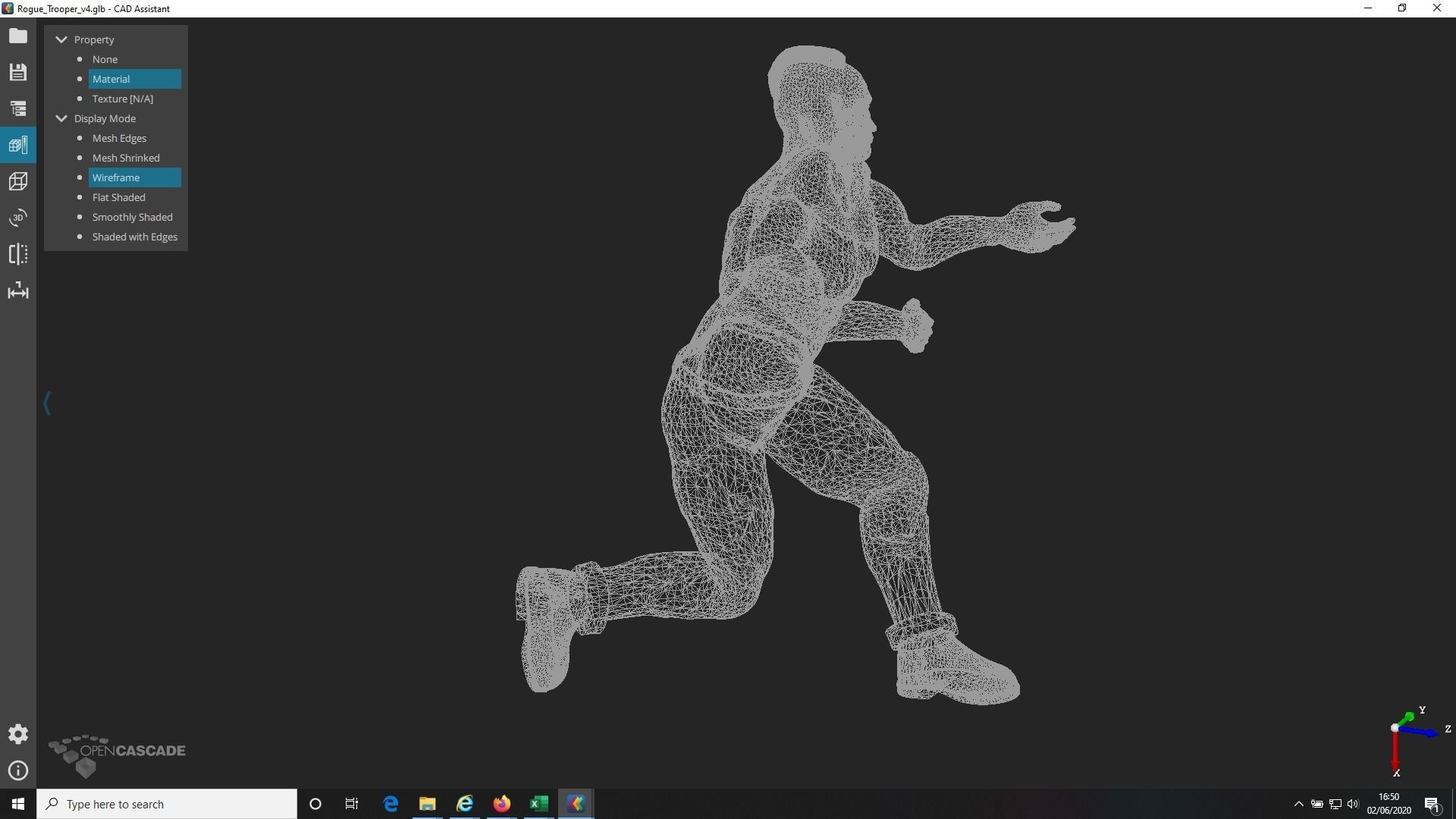1456x819 pixels.
Task: Select None property option
Action: click(x=105, y=59)
